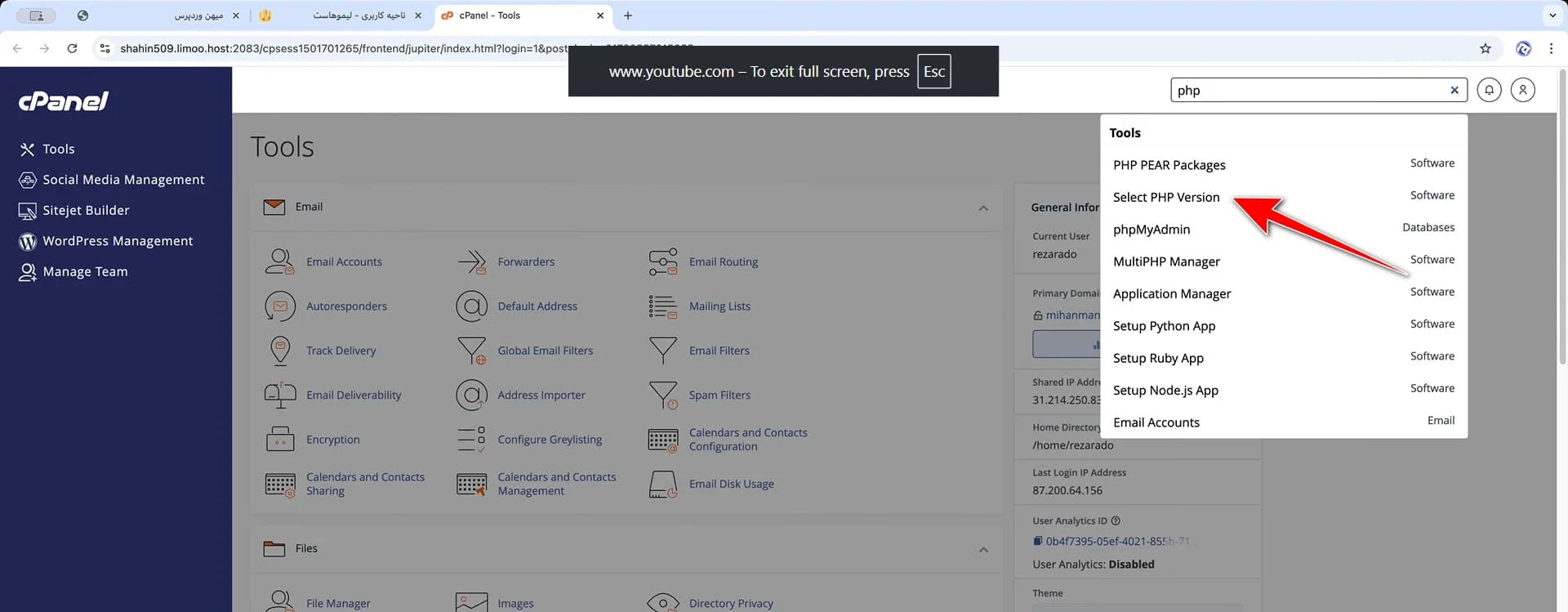This screenshot has width=1568, height=612.
Task: Copy the User Analytics ID icon
Action: coord(1037,541)
